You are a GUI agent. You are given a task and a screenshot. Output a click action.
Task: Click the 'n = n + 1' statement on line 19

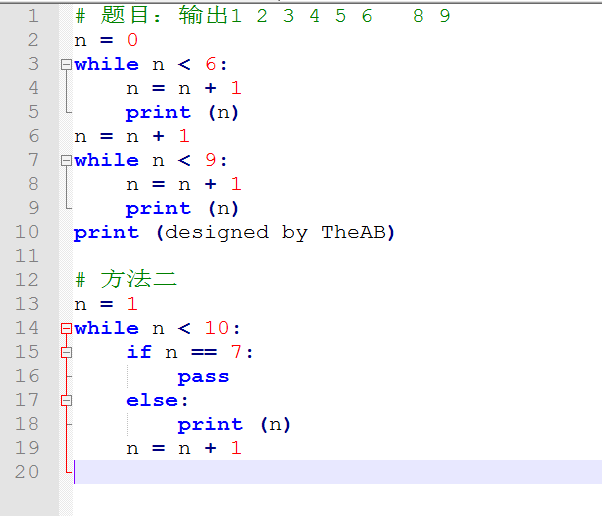184,448
